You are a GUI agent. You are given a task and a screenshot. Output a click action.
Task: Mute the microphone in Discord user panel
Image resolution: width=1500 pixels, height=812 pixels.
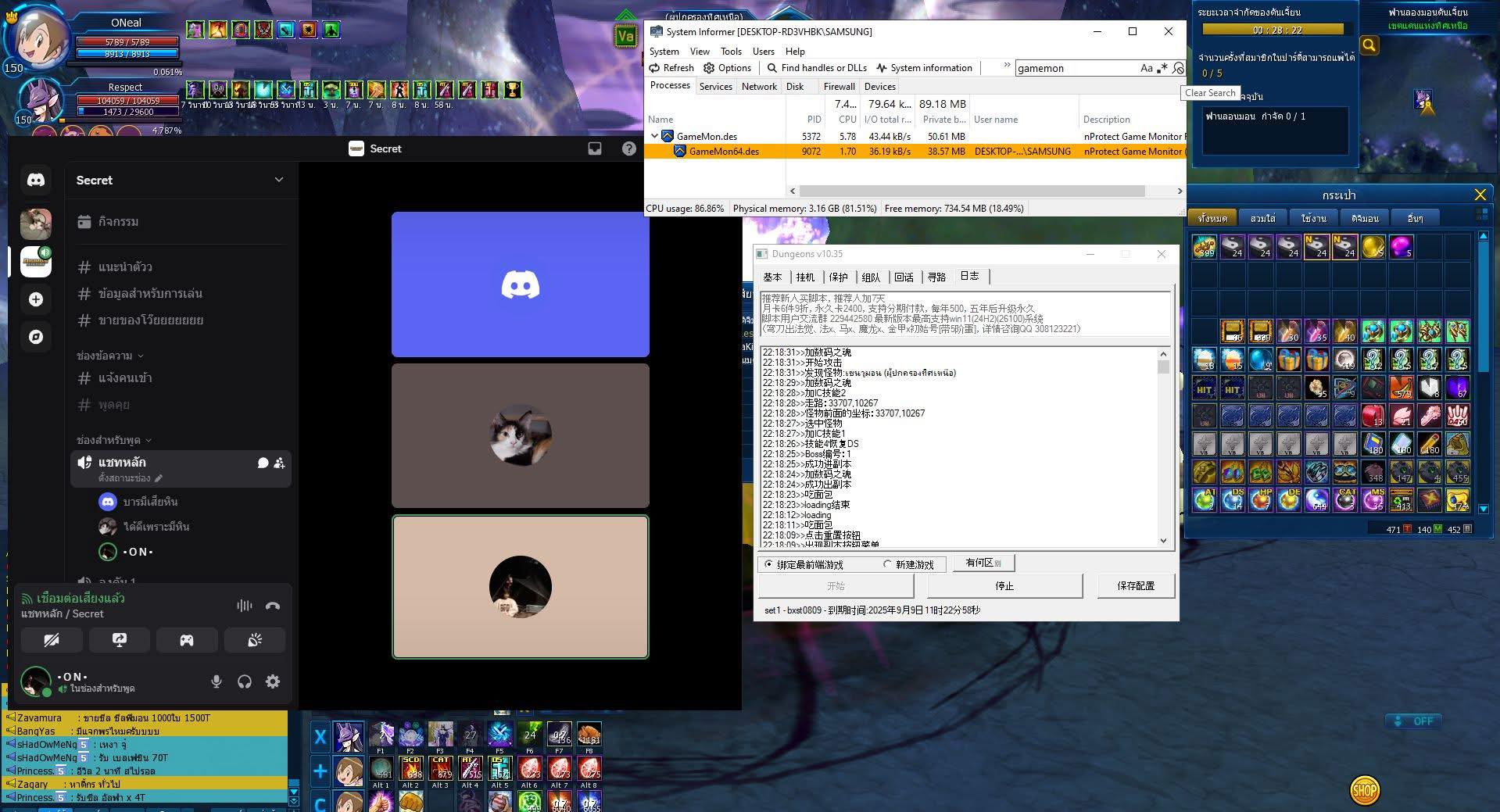pos(217,681)
